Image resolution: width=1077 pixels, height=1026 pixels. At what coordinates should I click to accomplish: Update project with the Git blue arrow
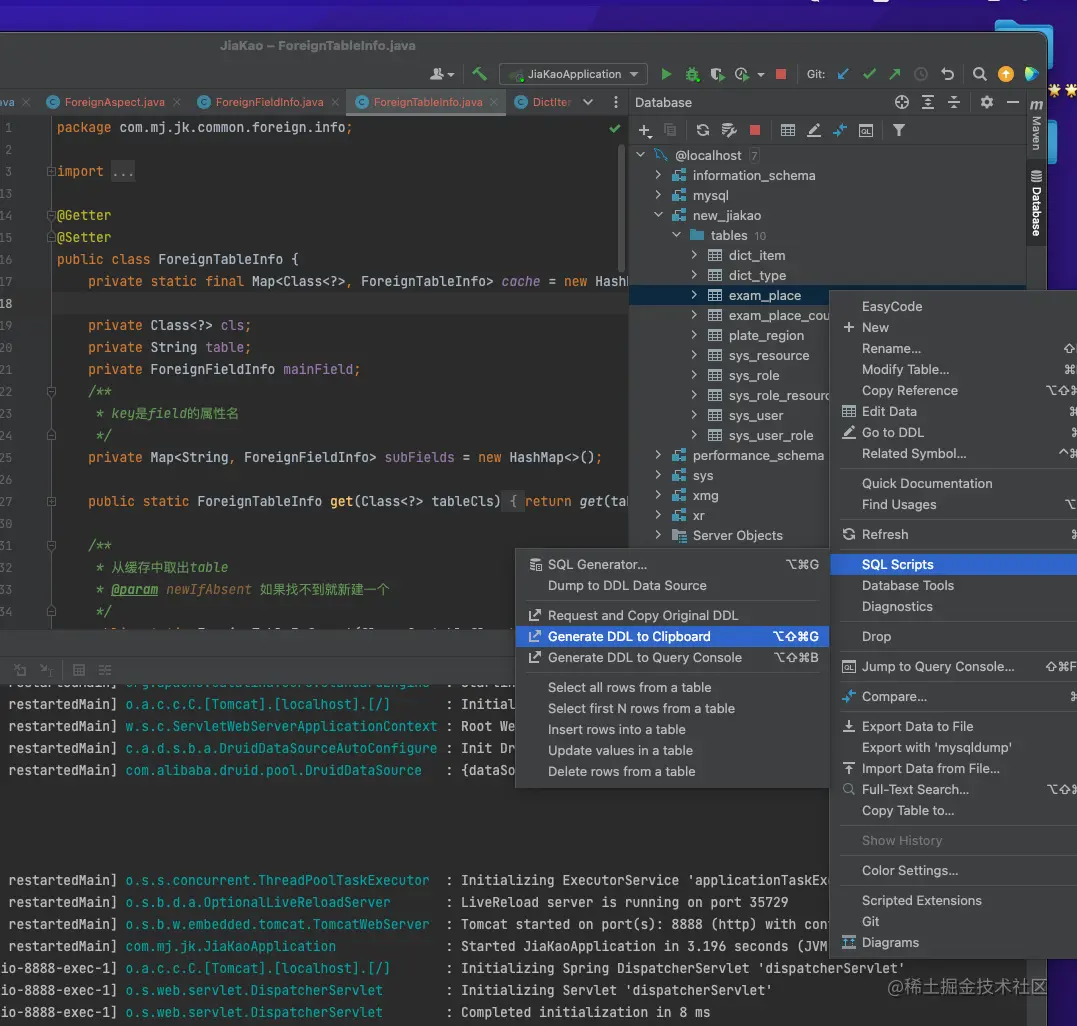point(843,74)
